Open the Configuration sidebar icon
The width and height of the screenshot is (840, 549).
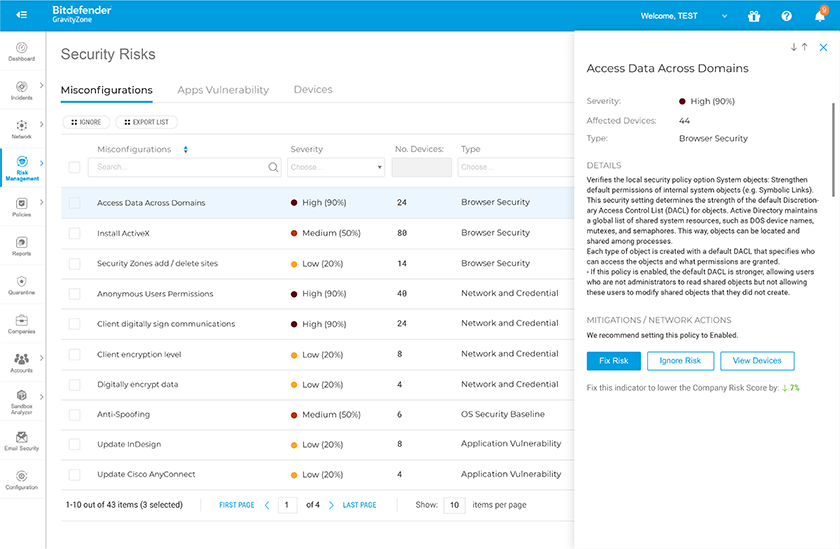pos(21,476)
